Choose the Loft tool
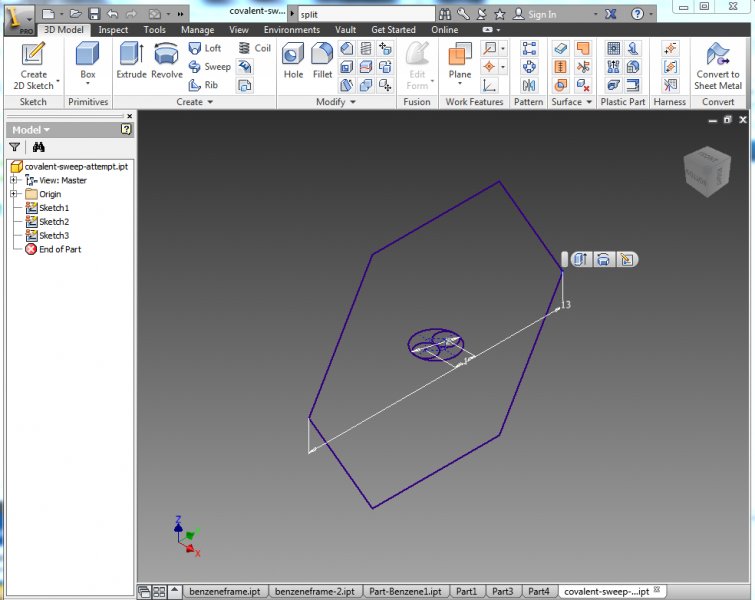Image resolution: width=755 pixels, height=600 pixels. (205, 48)
